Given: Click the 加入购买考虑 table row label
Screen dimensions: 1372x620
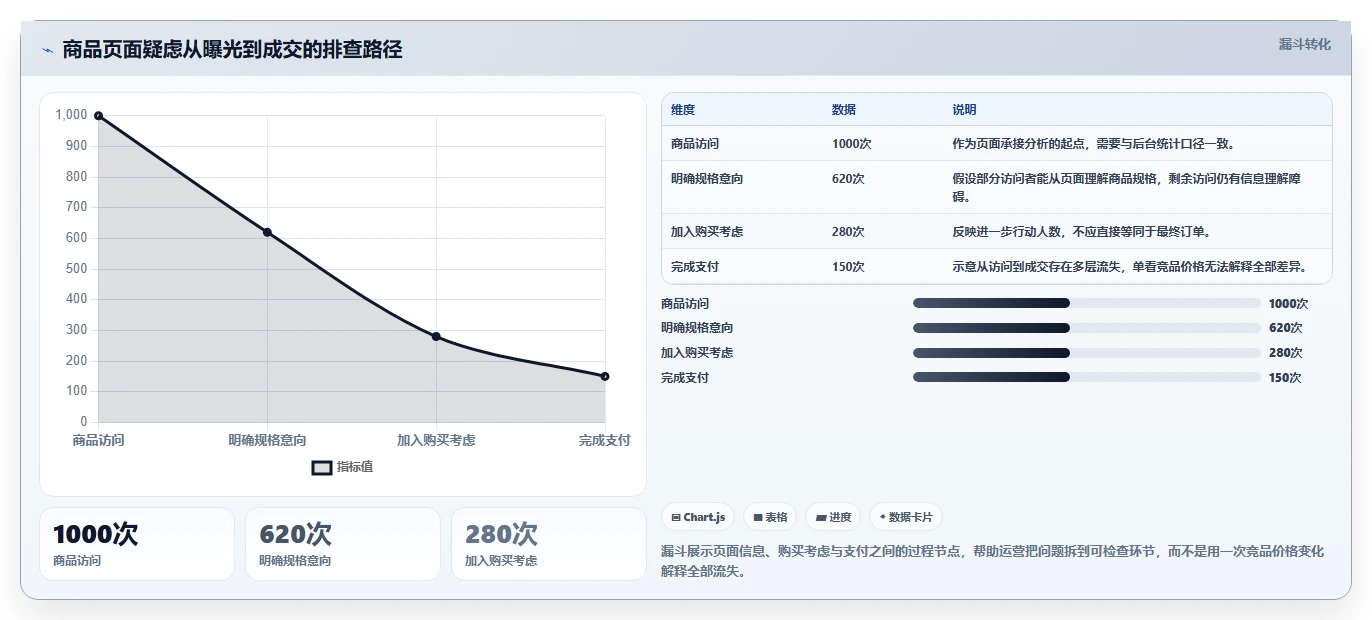Looking at the screenshot, I should tap(707, 232).
